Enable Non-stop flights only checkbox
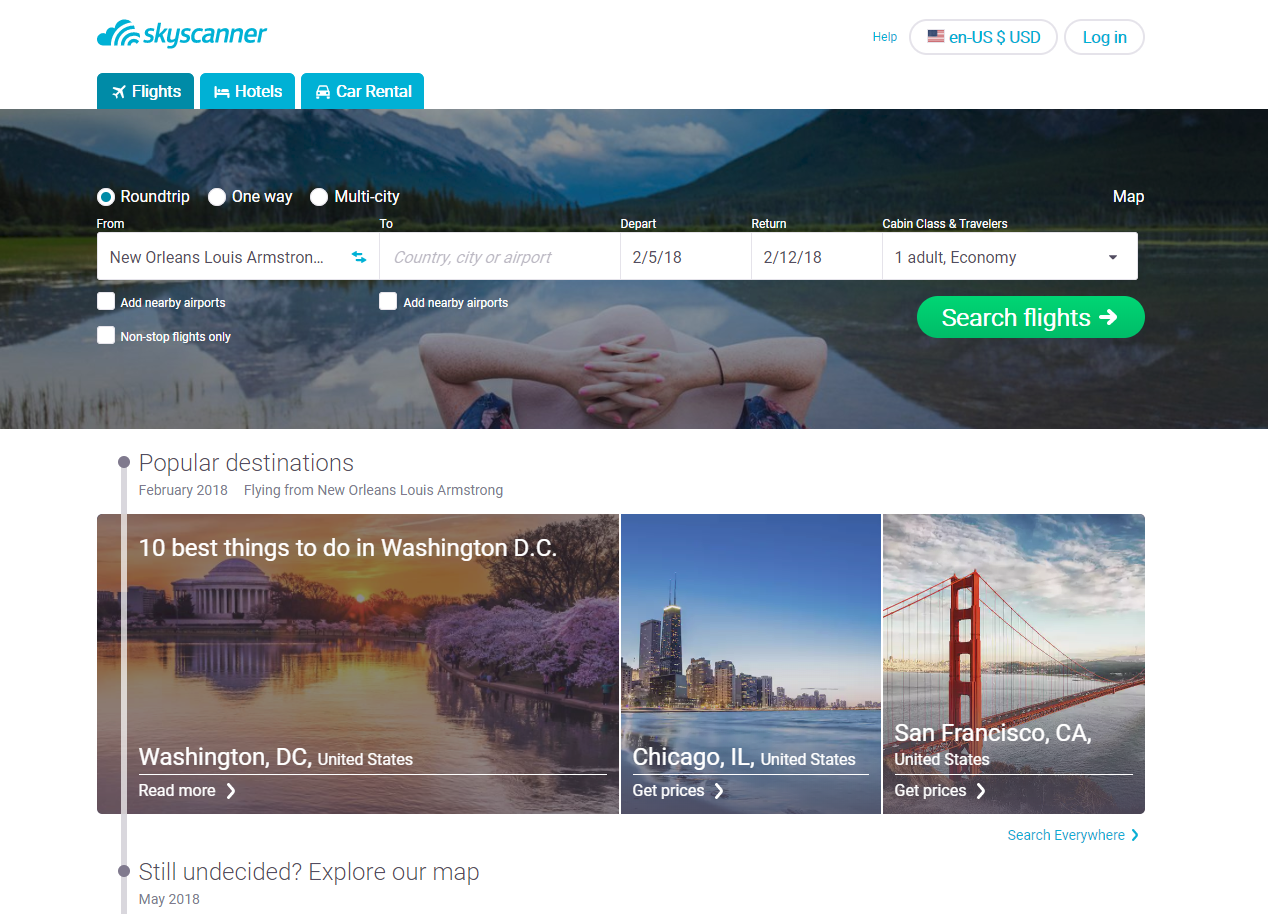 point(106,335)
